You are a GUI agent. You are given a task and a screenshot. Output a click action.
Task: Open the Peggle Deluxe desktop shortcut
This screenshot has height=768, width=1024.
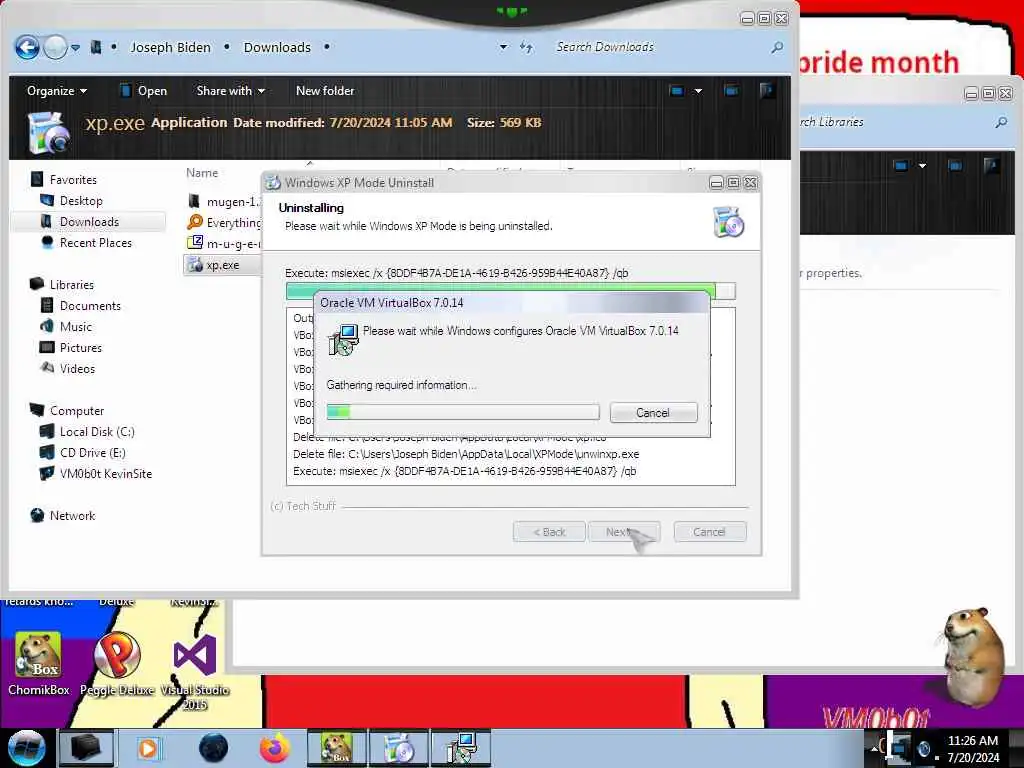[117, 664]
